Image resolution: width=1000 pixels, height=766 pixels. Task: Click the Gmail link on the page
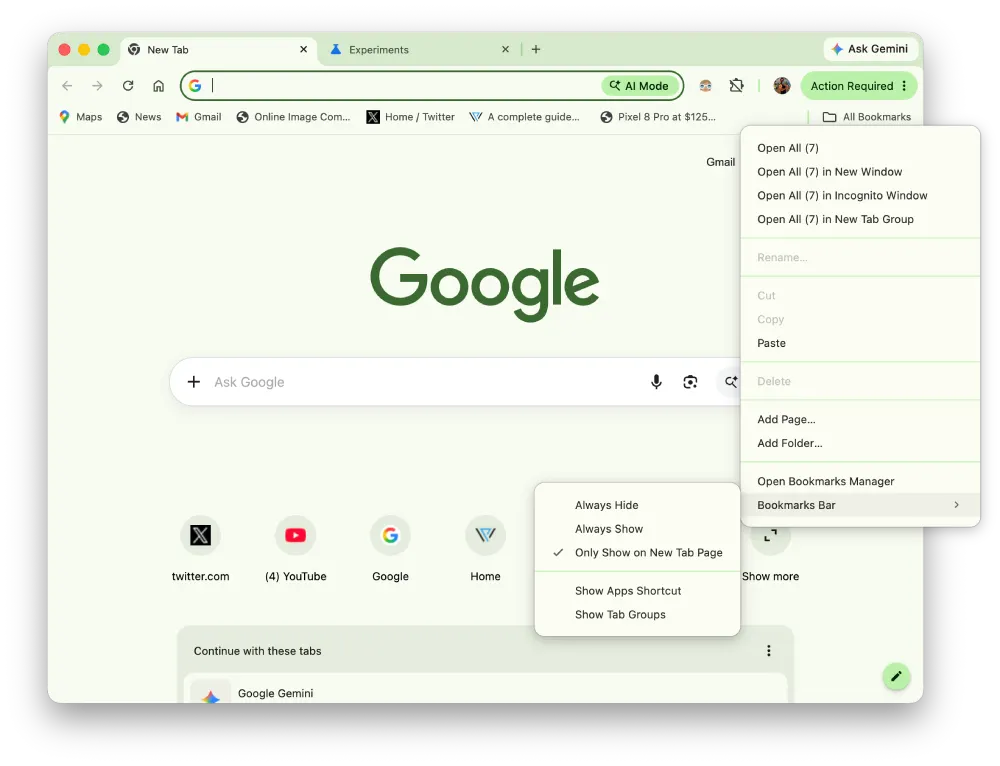click(720, 162)
